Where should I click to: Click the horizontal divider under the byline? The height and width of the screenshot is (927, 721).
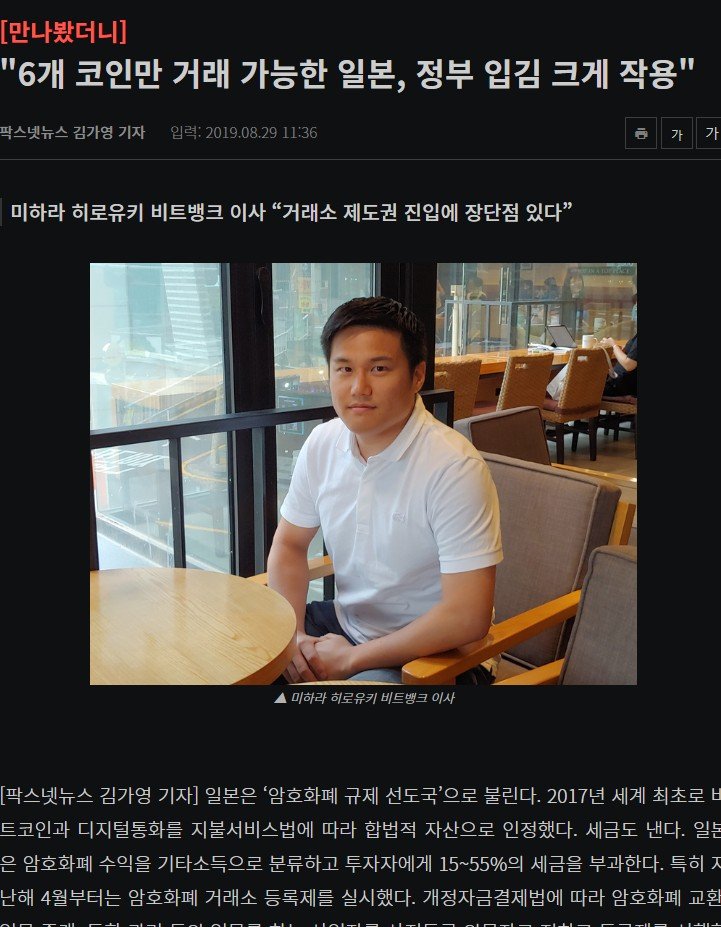click(360, 159)
